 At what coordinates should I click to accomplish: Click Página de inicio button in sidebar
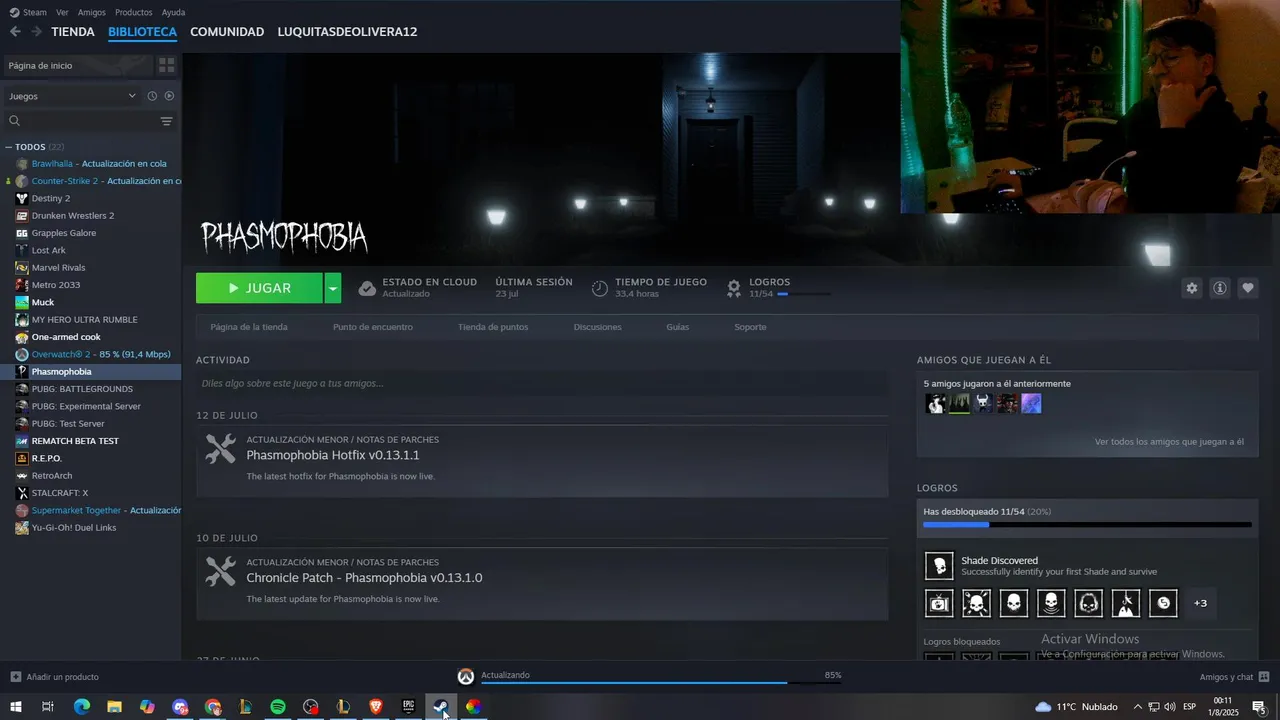[78, 65]
